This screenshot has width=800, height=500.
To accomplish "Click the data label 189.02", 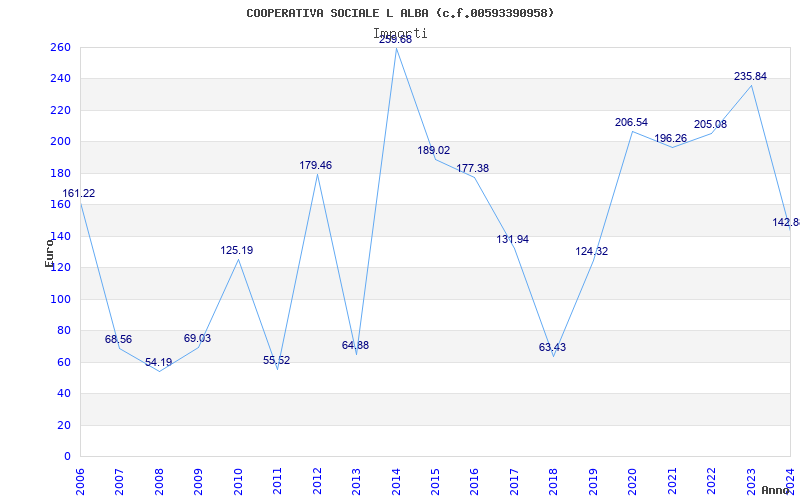I will point(434,151).
